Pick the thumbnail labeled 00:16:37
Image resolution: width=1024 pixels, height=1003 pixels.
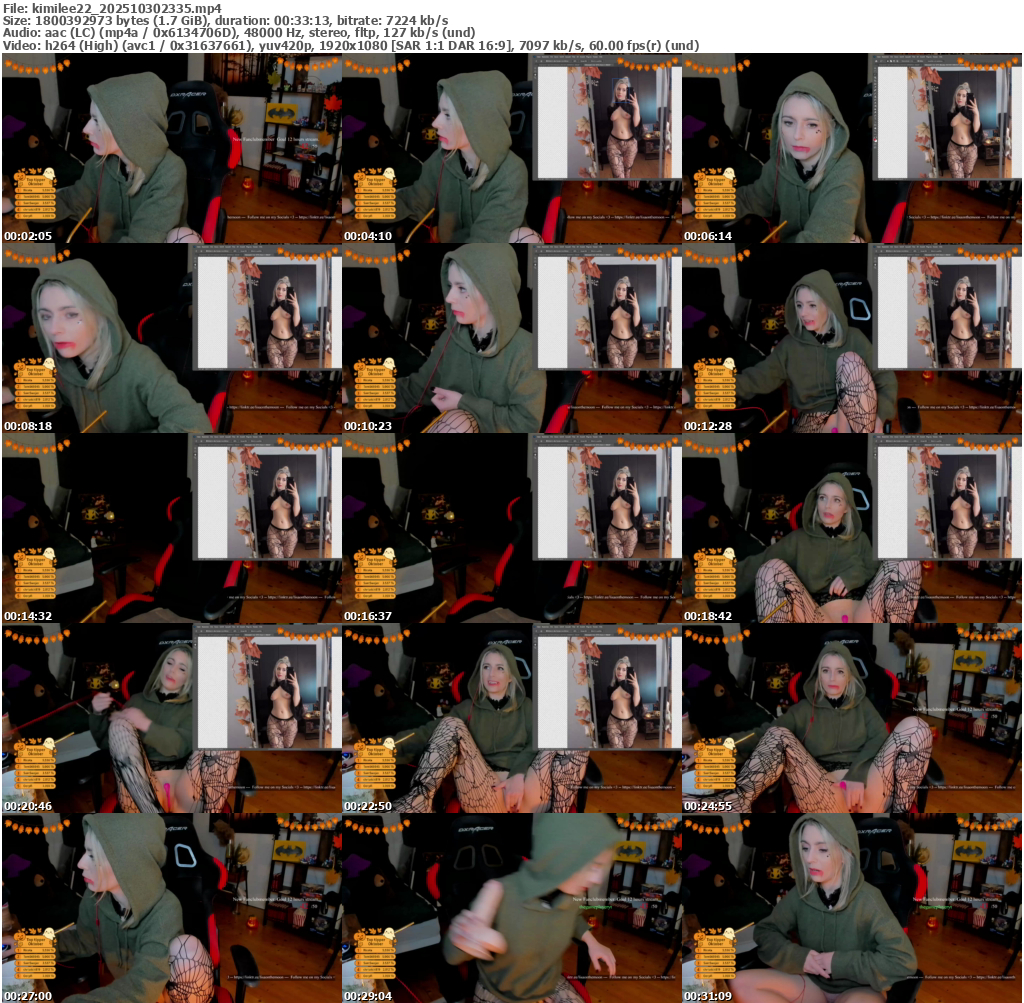[x=511, y=528]
